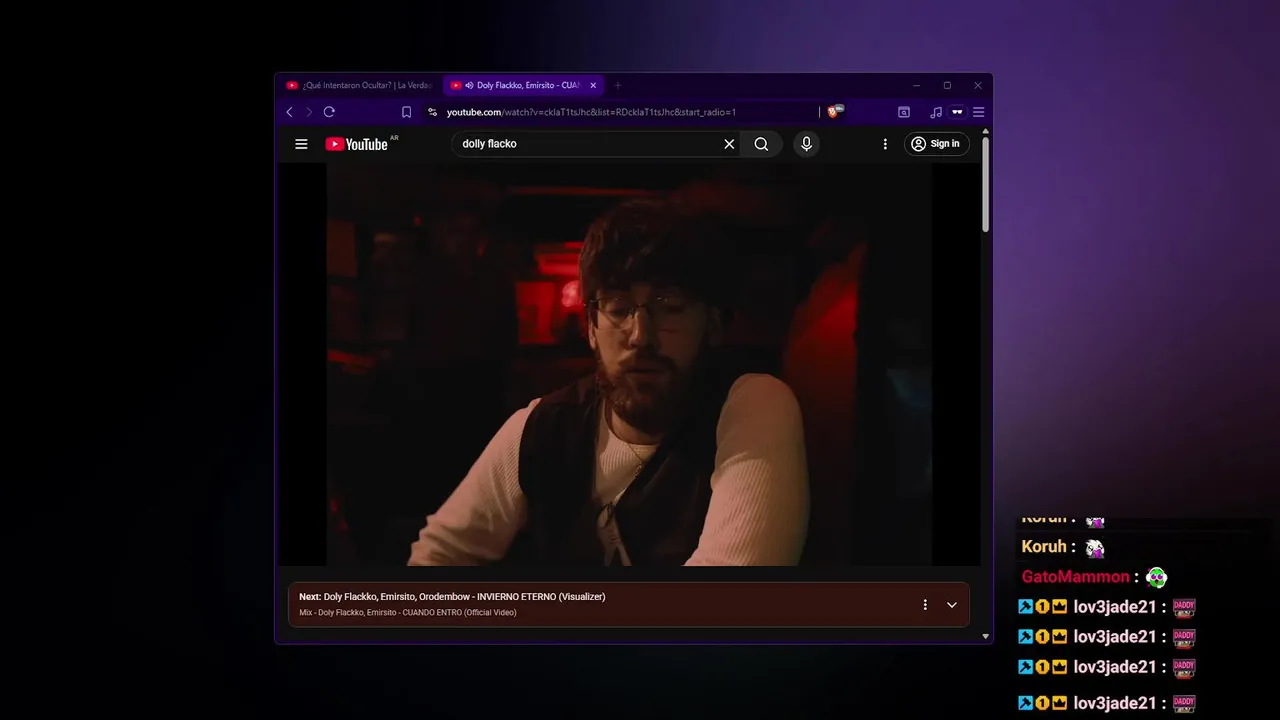Click the page vertical scrollbar thumb

point(985,185)
